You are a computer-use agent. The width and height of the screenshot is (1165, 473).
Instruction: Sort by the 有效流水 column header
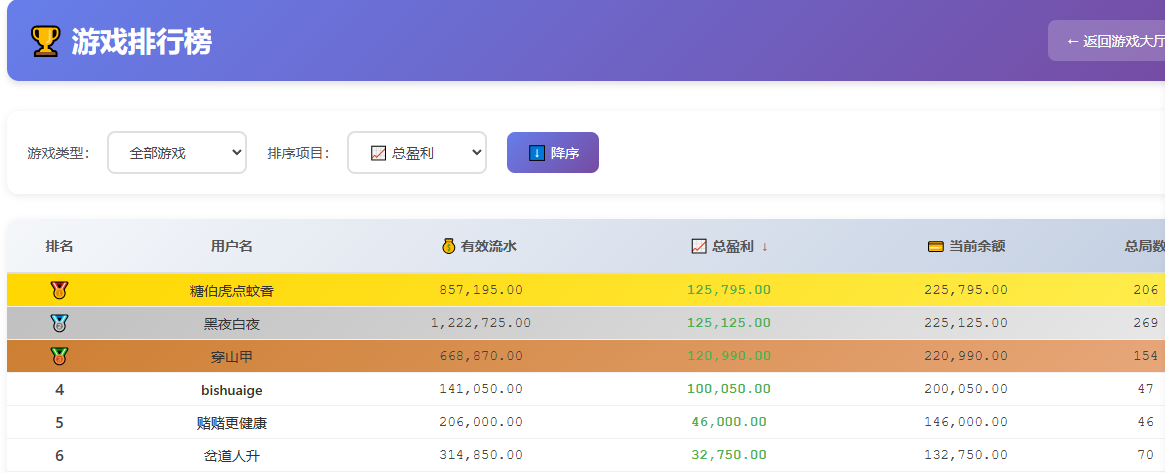coord(488,246)
